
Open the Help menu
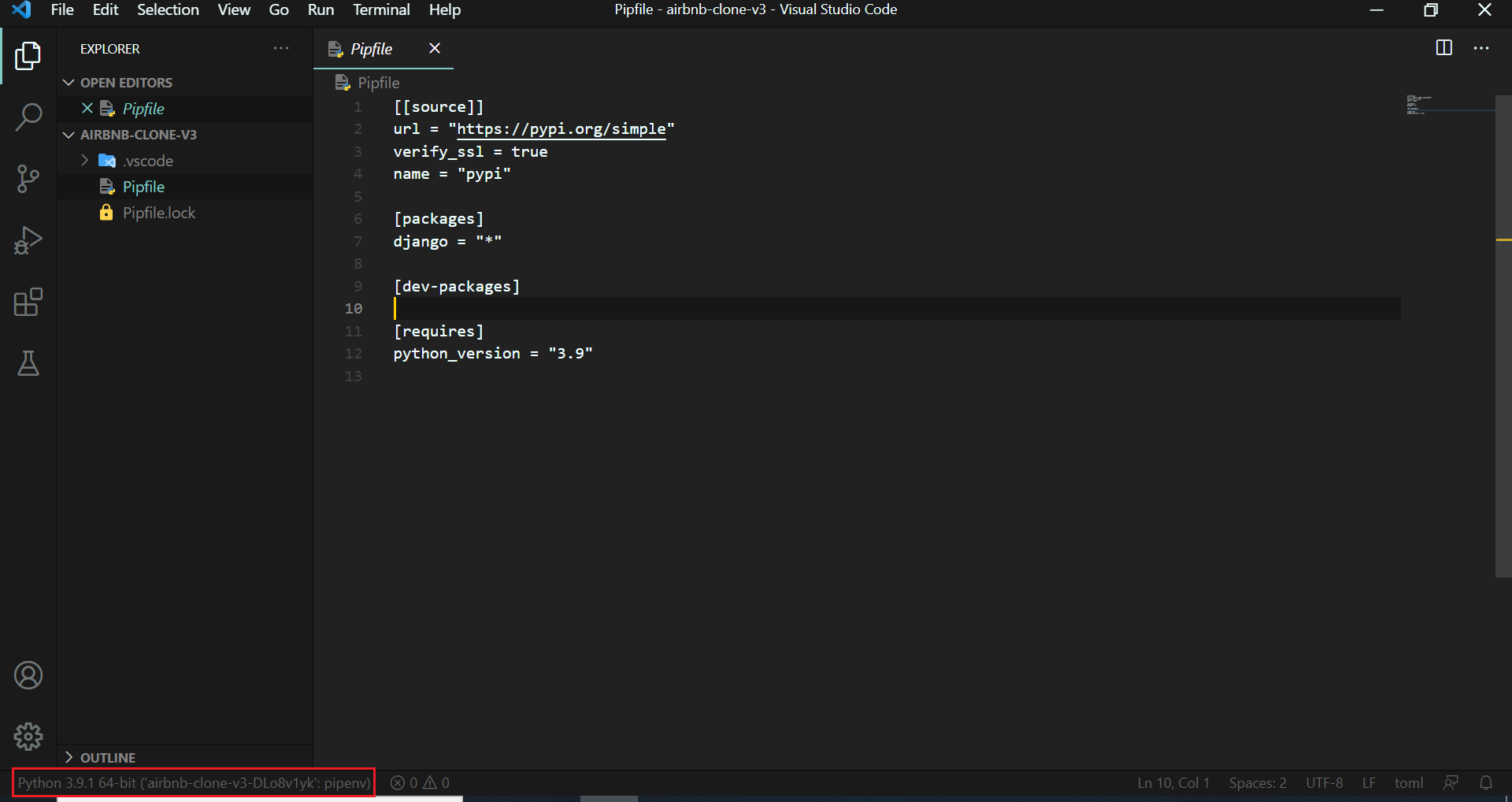point(445,9)
